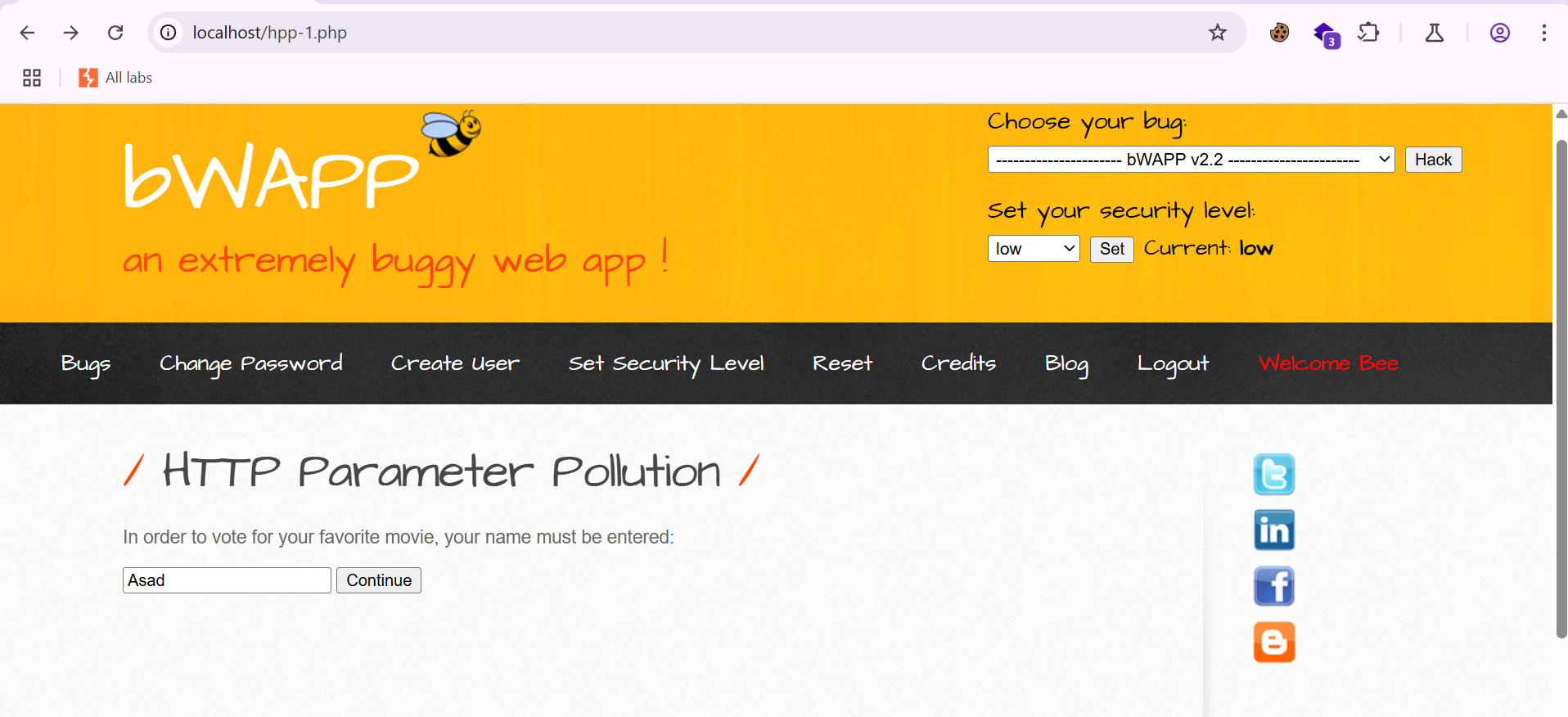Bookmark page with the star icon
1568x717 pixels.
pos(1217,33)
